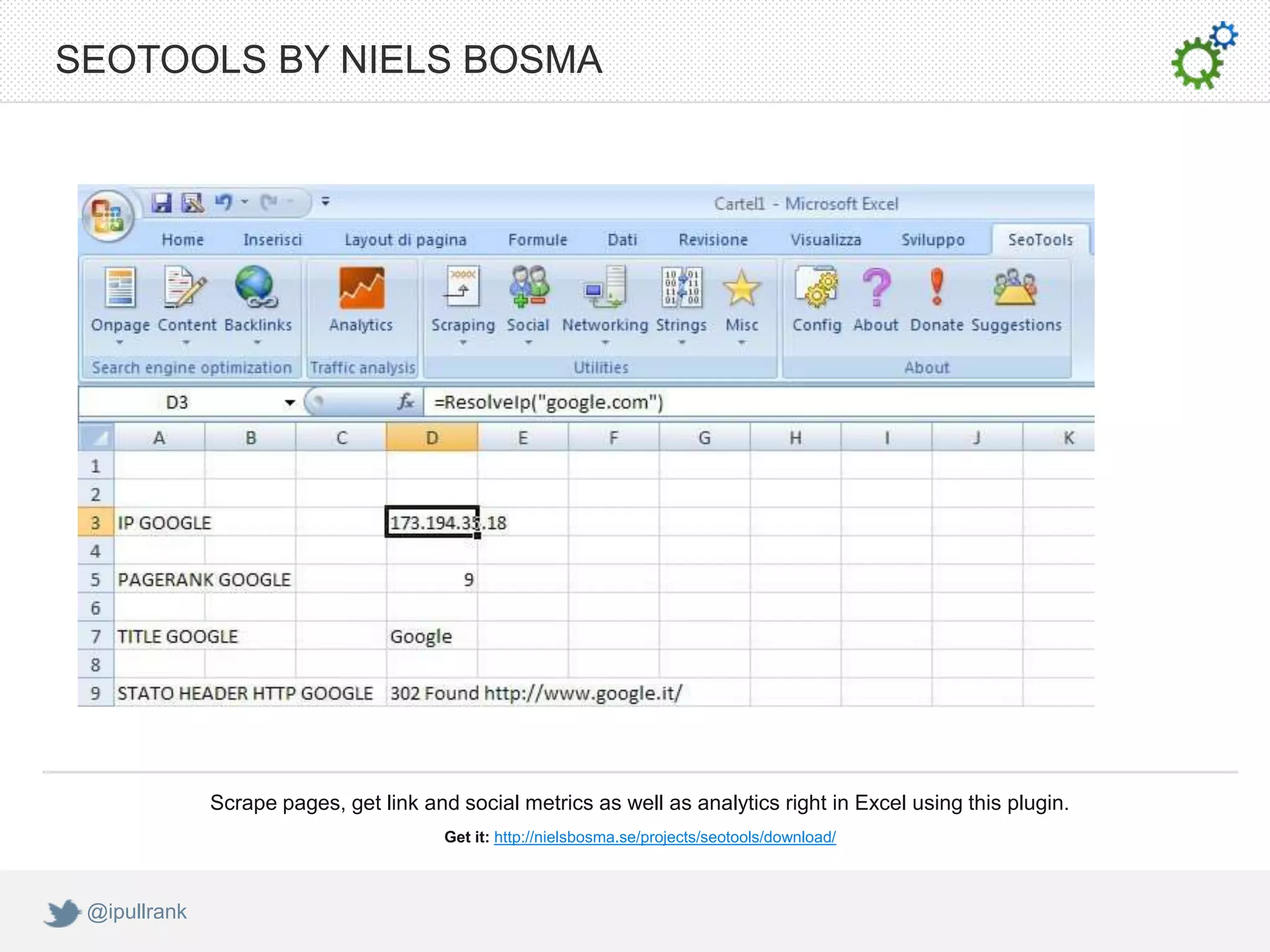Open the Social people icon
This screenshot has width=1270, height=952.
529,287
